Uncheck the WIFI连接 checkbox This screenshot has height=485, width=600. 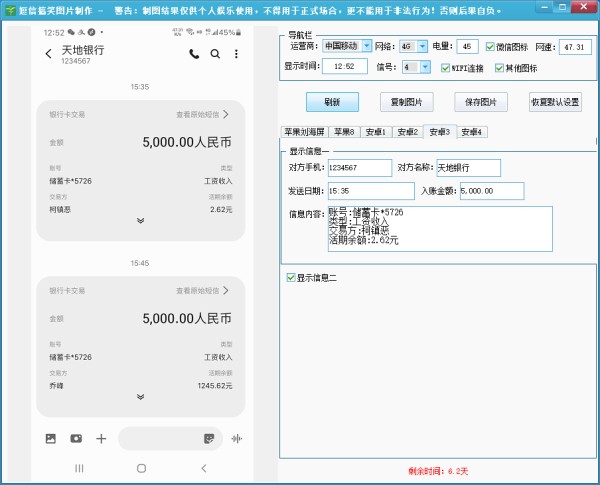(445, 68)
